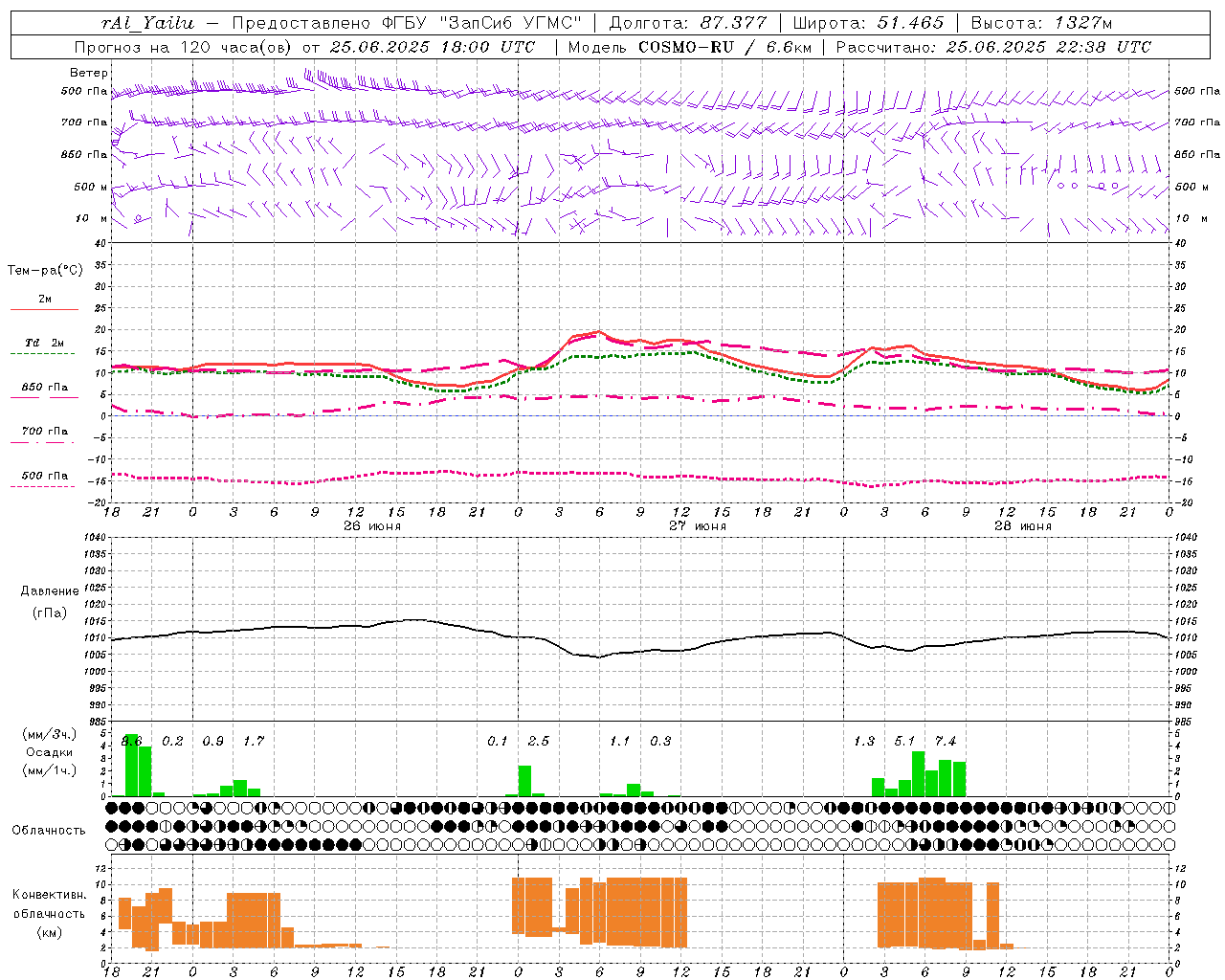Click the 1.7 precipitation total

[254, 741]
